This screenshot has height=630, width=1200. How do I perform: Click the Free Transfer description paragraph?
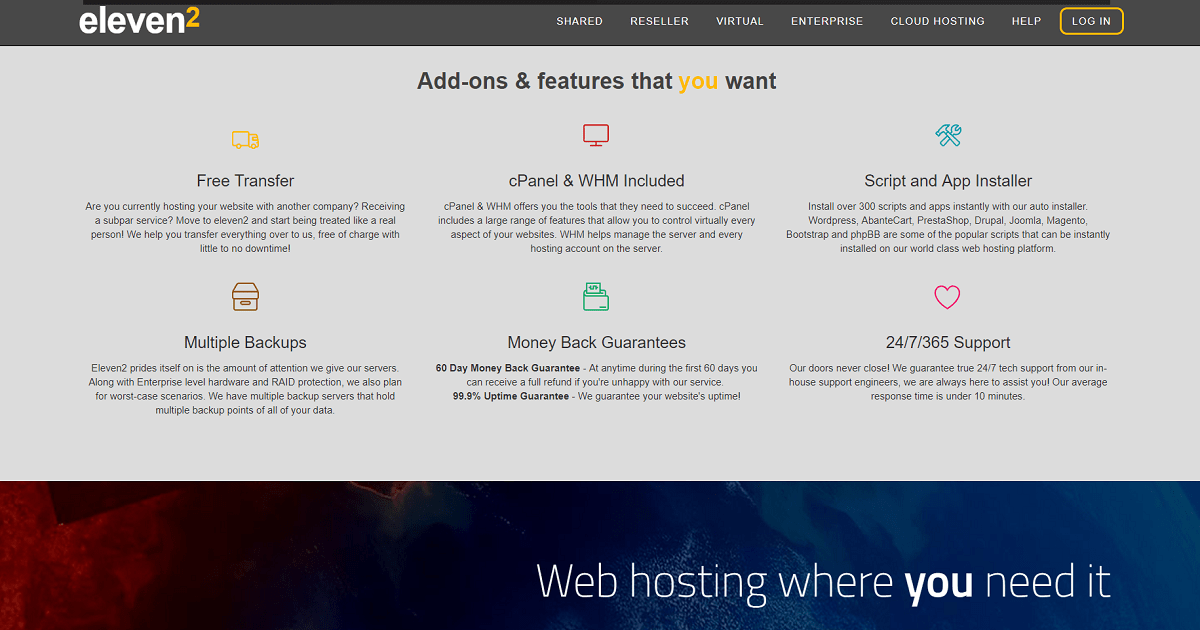(x=245, y=227)
